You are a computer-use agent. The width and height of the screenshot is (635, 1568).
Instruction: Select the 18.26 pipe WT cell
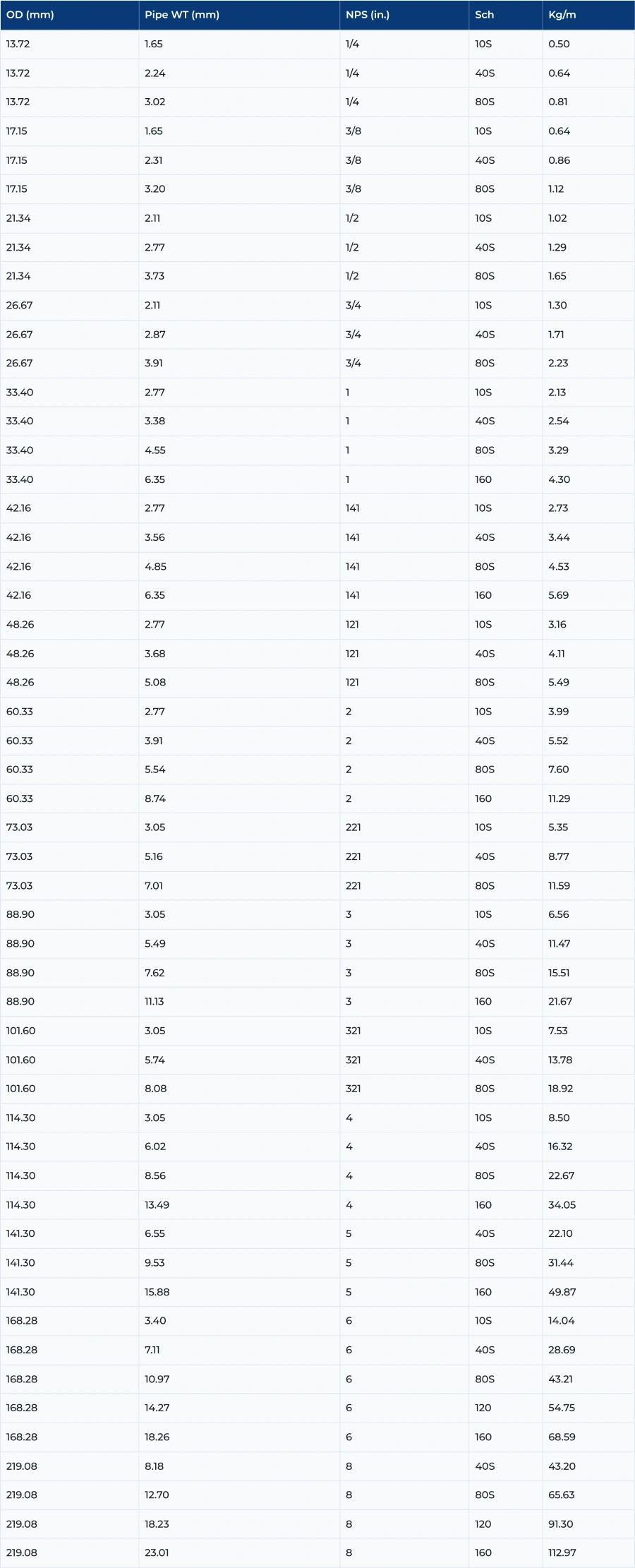157,1437
